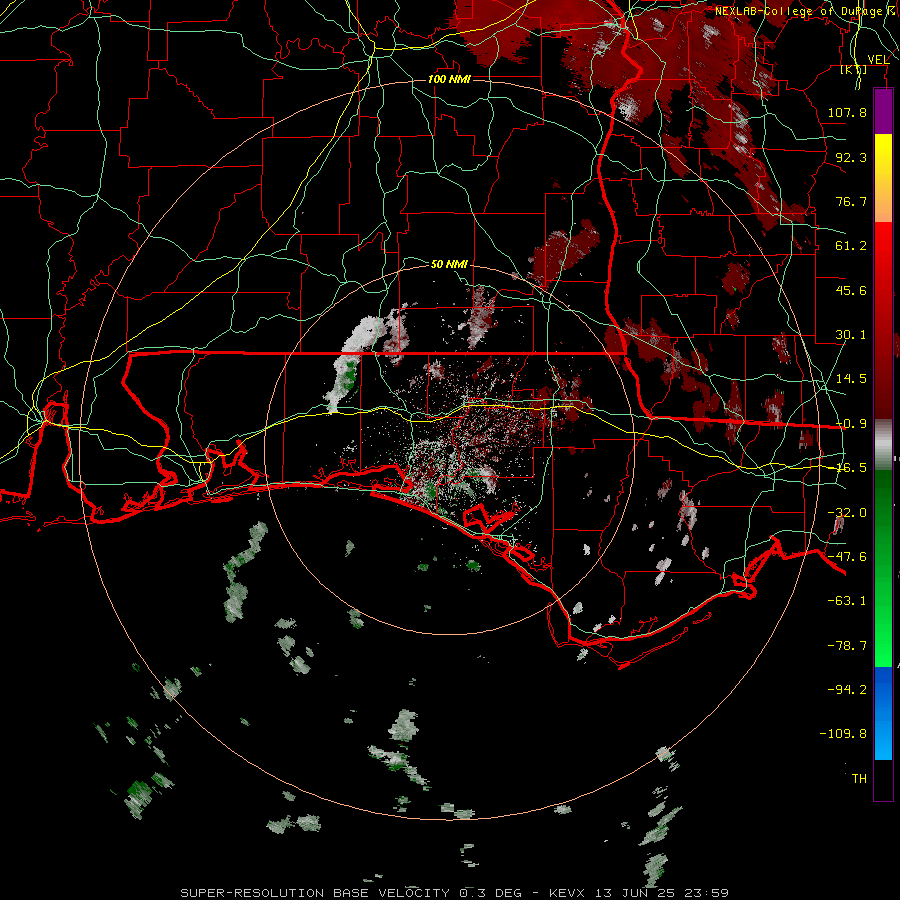Click the -78.7 value on velocity scale
This screenshot has width=900, height=900.
point(848,646)
